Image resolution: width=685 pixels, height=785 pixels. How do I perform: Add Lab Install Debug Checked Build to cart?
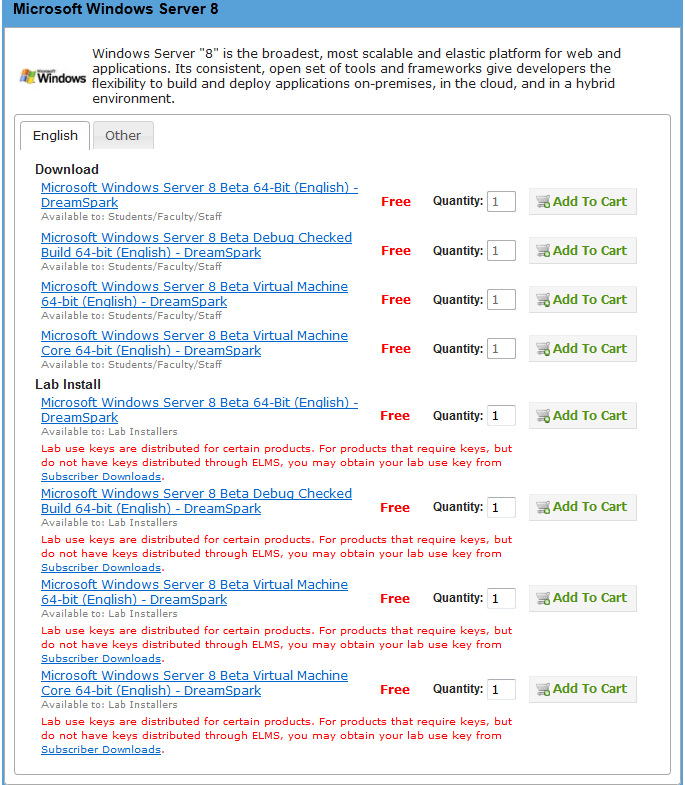pyautogui.click(x=583, y=507)
